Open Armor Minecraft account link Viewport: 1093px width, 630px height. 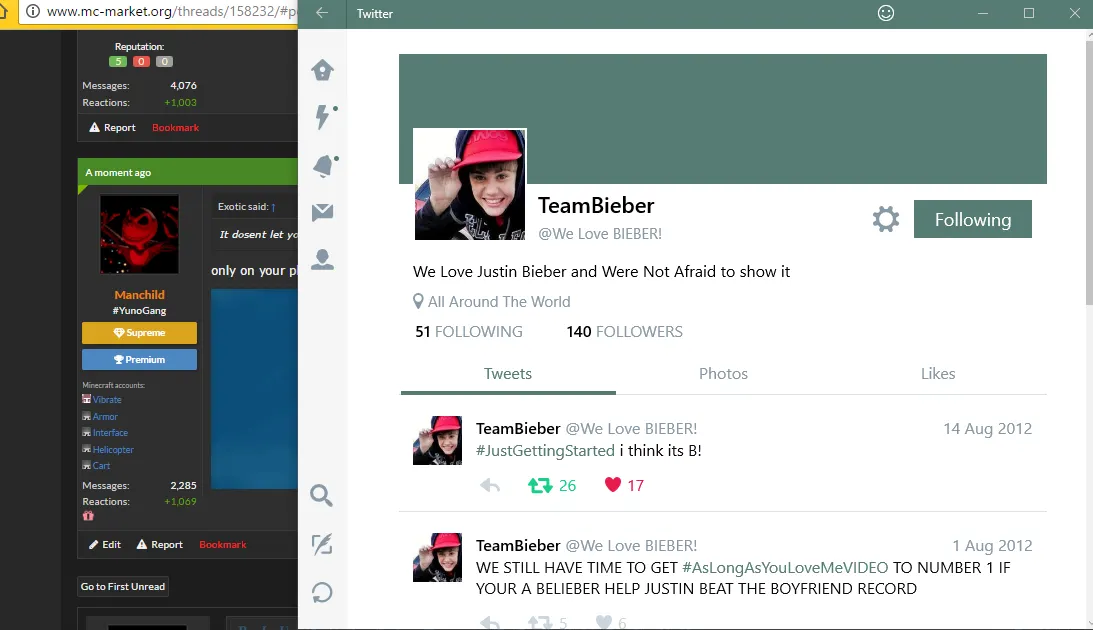coord(105,417)
